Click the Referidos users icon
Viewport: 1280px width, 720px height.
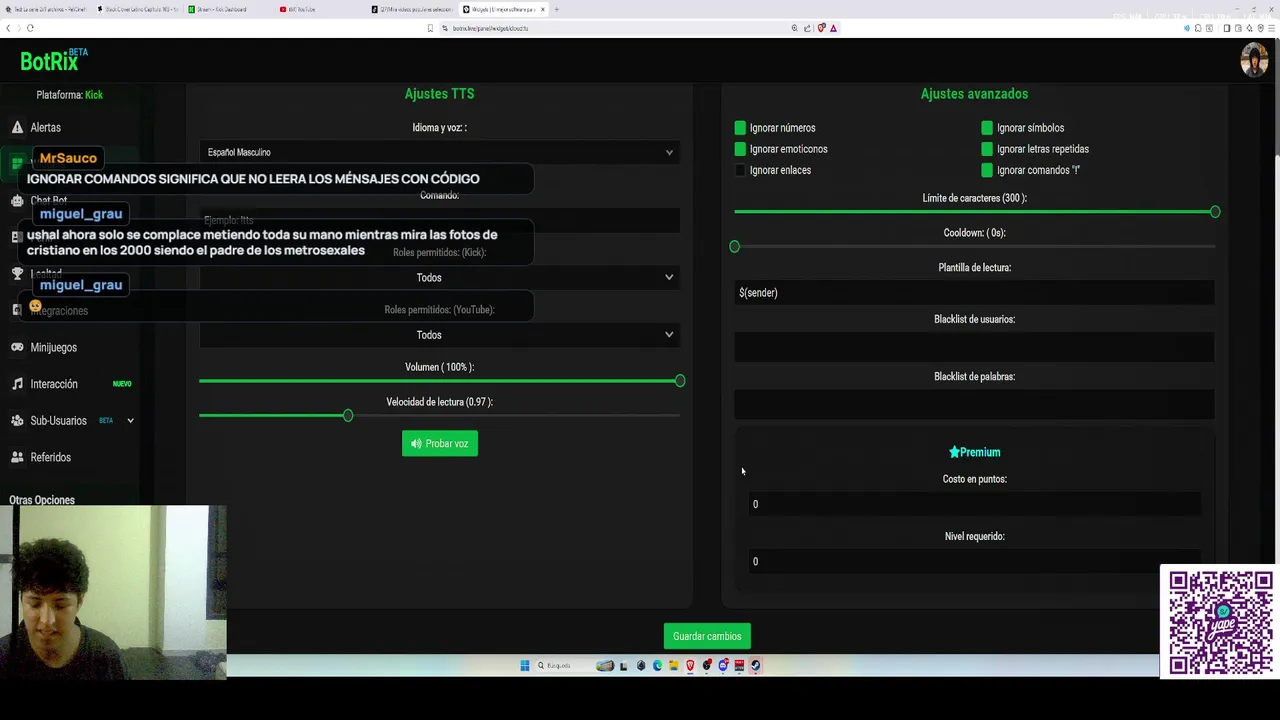click(17, 458)
